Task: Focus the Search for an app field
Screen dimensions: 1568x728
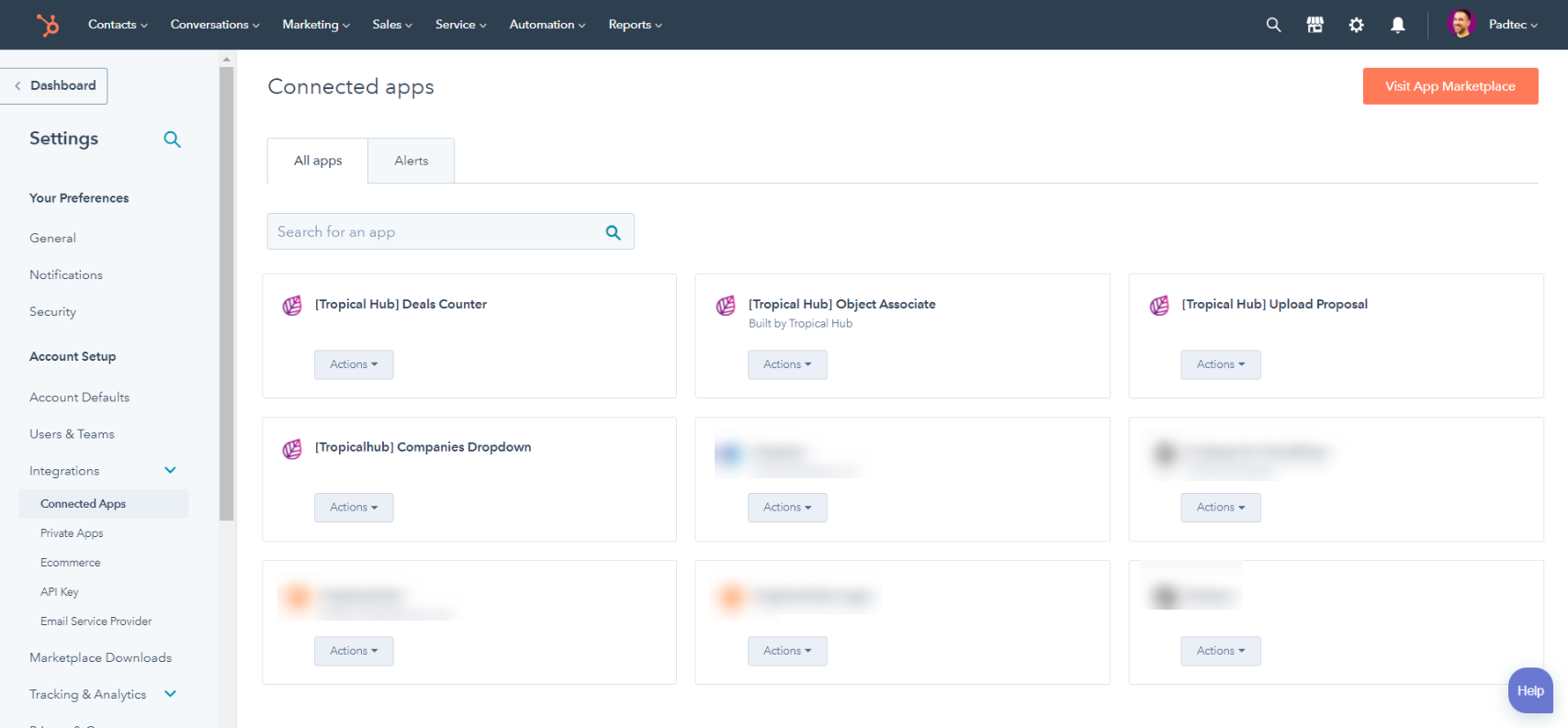Action: [x=450, y=231]
